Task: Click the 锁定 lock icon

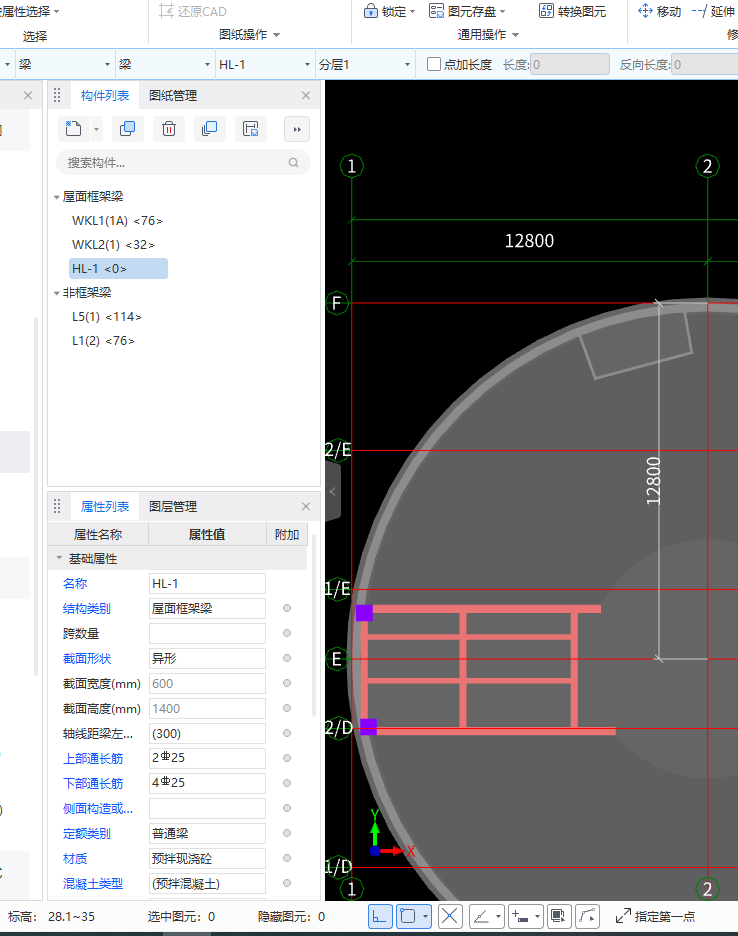Action: [370, 11]
